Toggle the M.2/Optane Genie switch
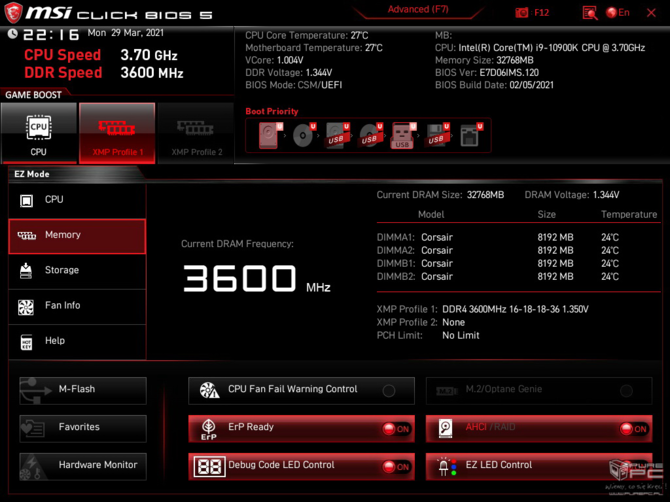670x502 pixels. (x=626, y=390)
